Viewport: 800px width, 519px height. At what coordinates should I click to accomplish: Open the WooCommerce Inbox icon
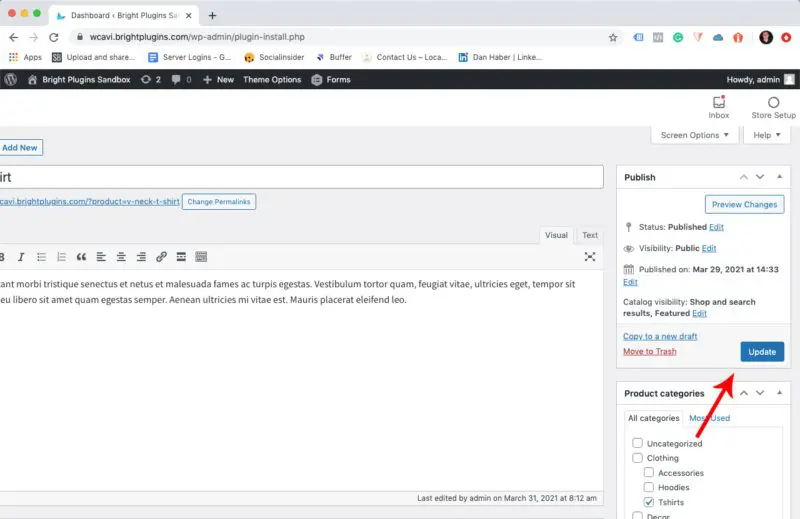718,107
